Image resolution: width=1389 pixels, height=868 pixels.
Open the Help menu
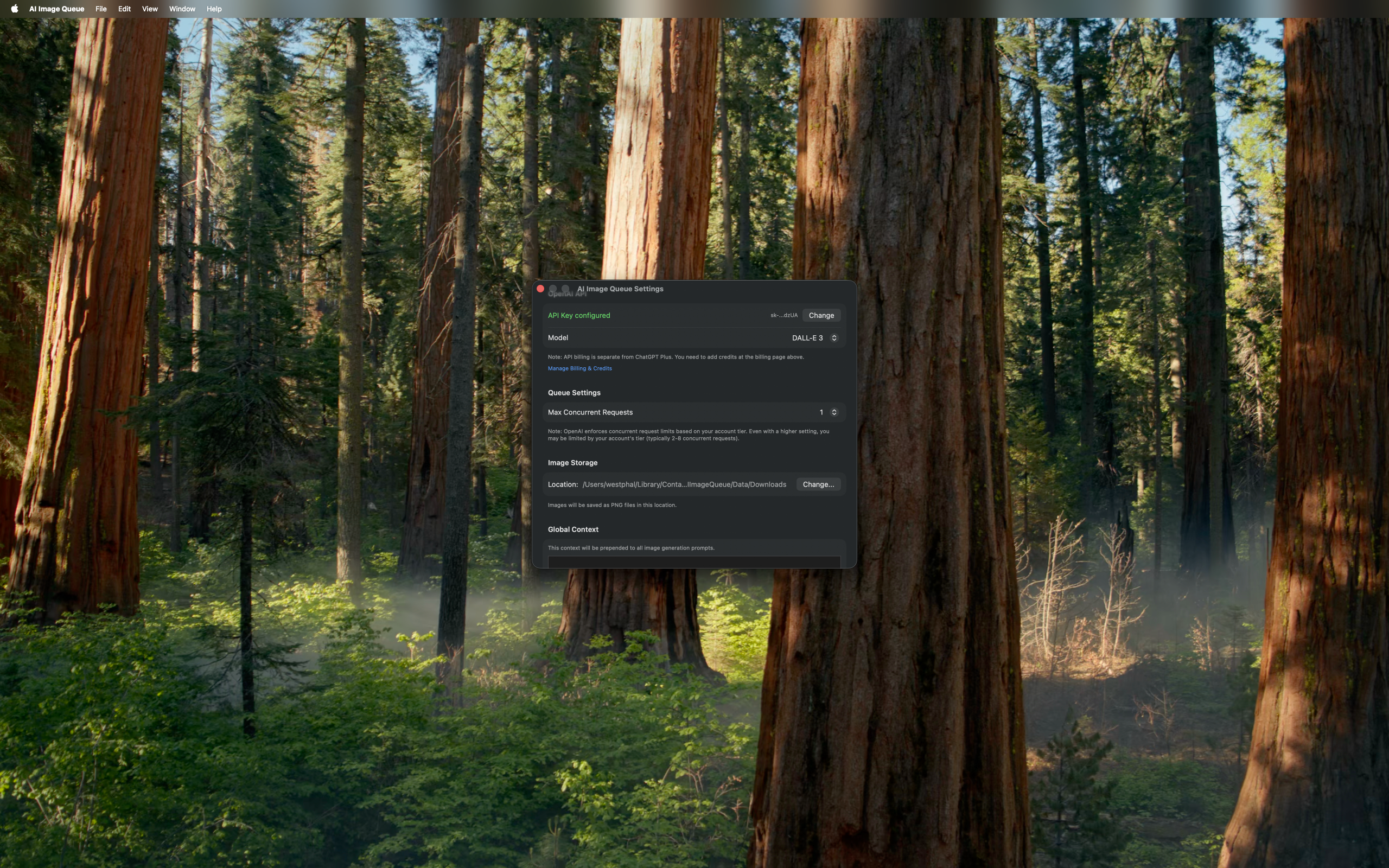click(214, 9)
